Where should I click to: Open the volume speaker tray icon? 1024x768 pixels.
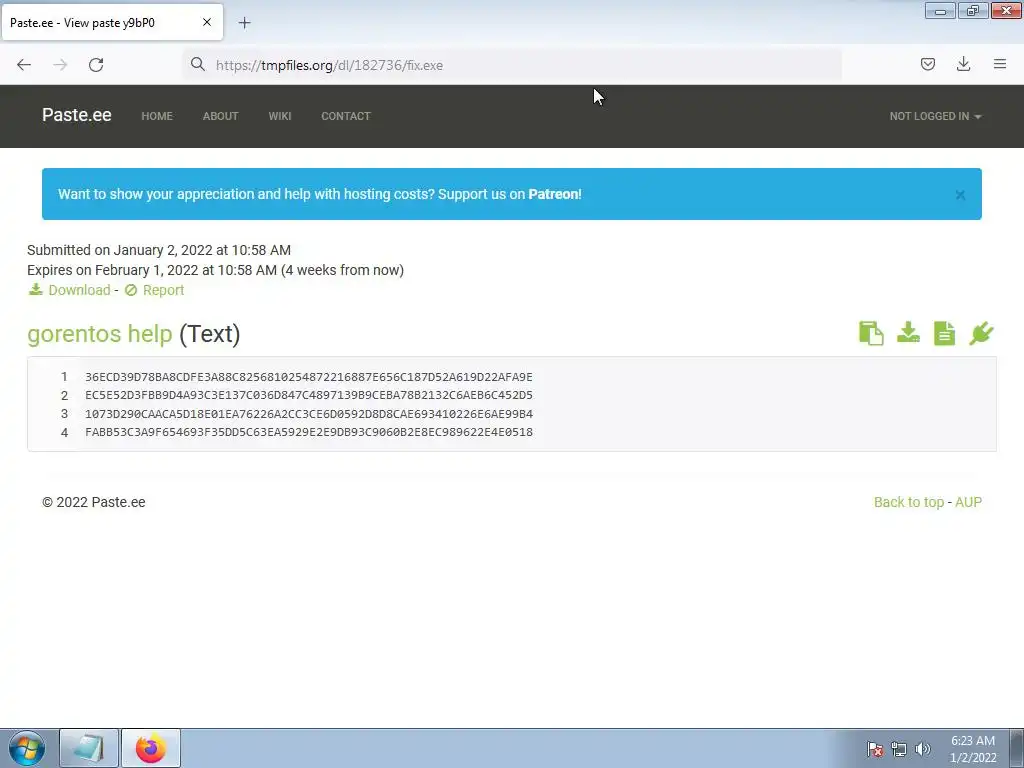[x=923, y=749]
